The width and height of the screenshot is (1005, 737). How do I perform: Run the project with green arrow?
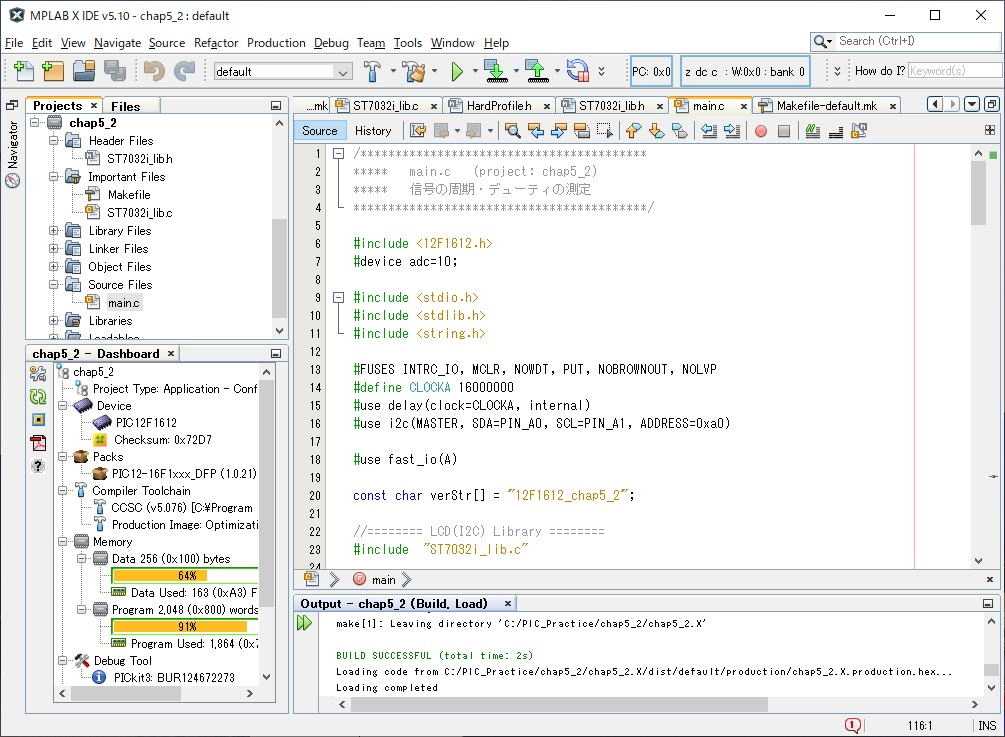[457, 71]
